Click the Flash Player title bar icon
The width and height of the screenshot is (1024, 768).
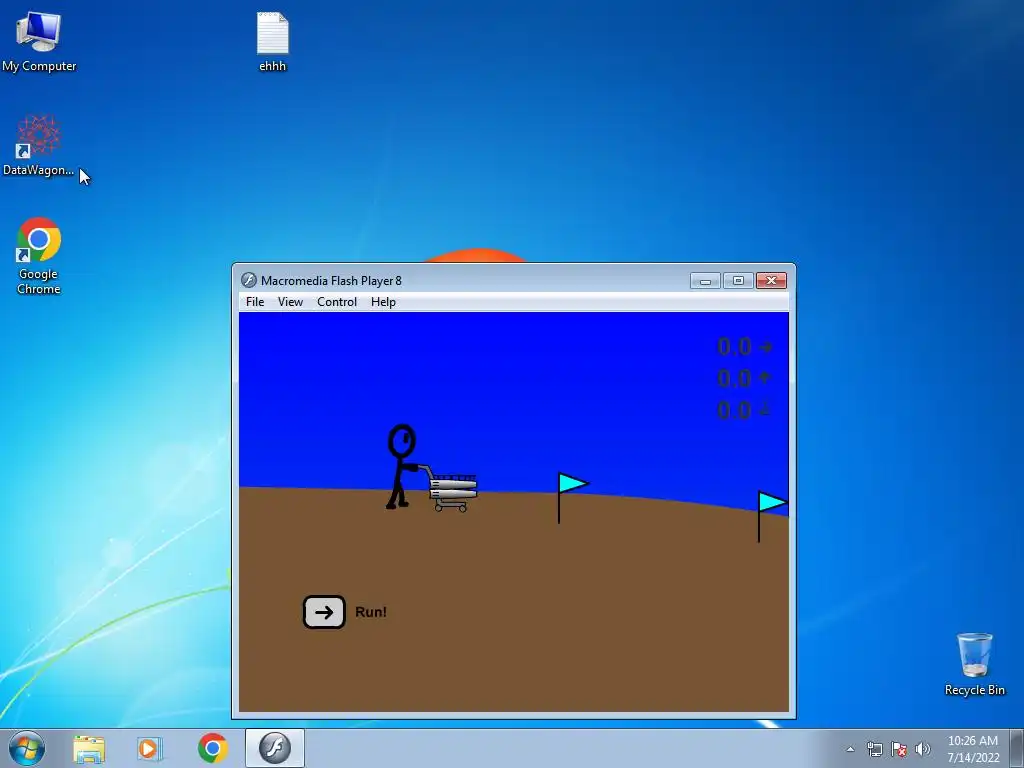249,280
